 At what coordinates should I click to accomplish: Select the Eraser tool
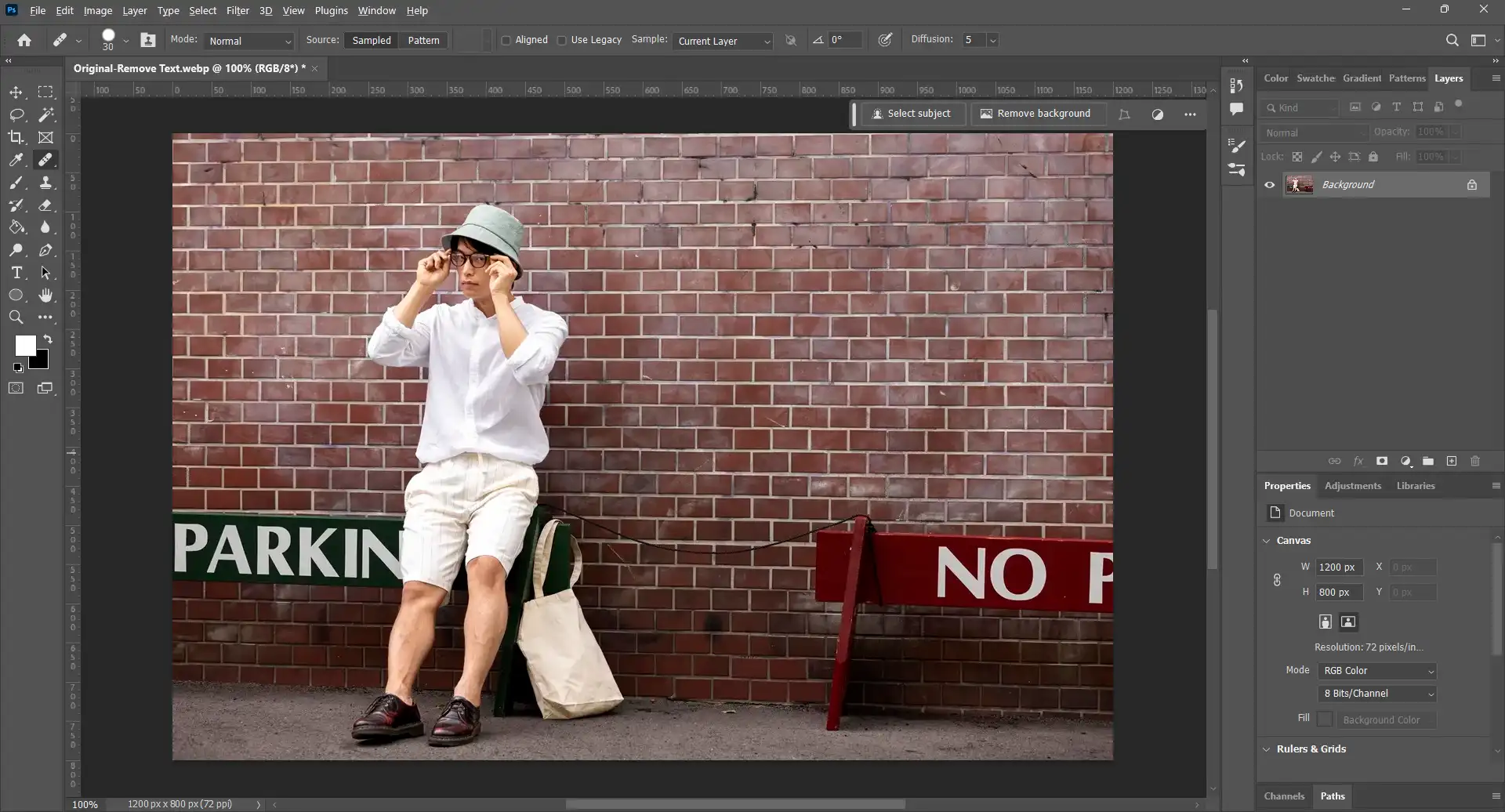tap(45, 205)
